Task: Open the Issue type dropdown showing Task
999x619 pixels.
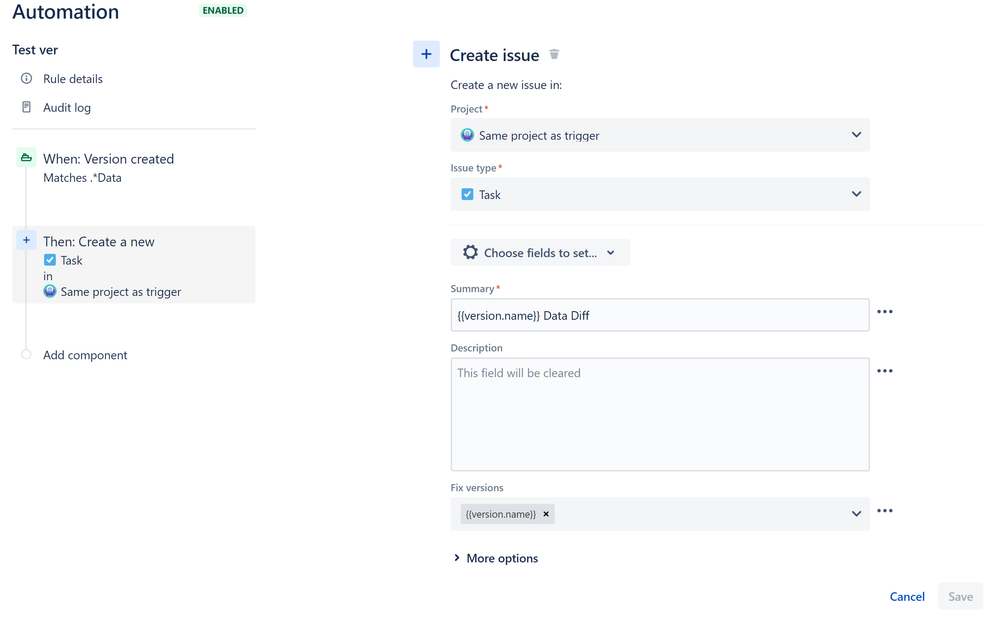Action: [x=660, y=194]
